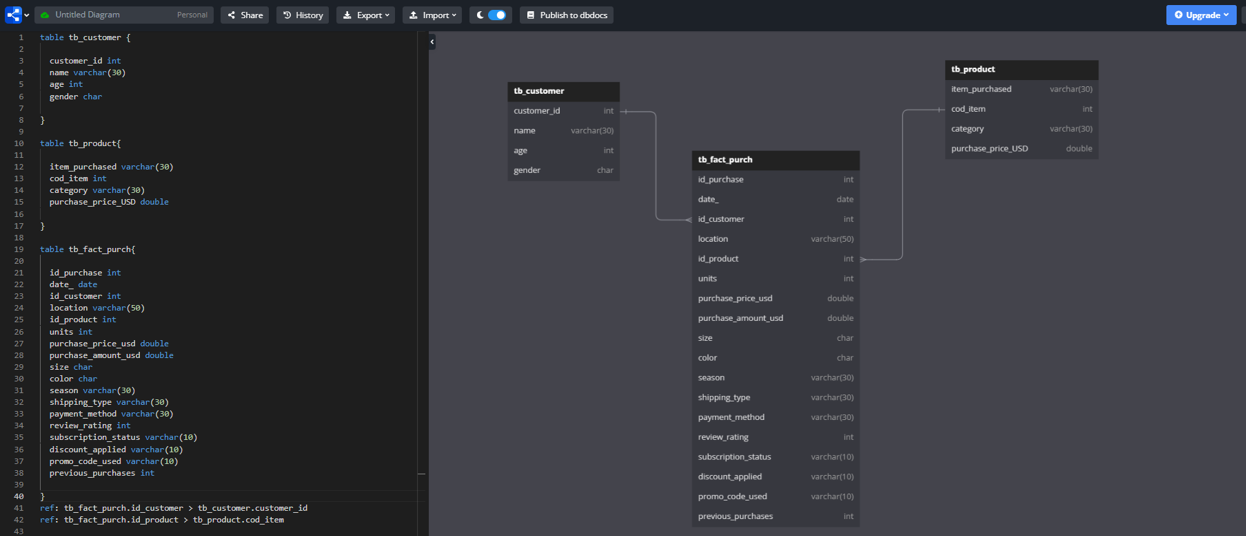
Task: Click code line 'table tb_fact_purch{'
Action: tap(87, 249)
